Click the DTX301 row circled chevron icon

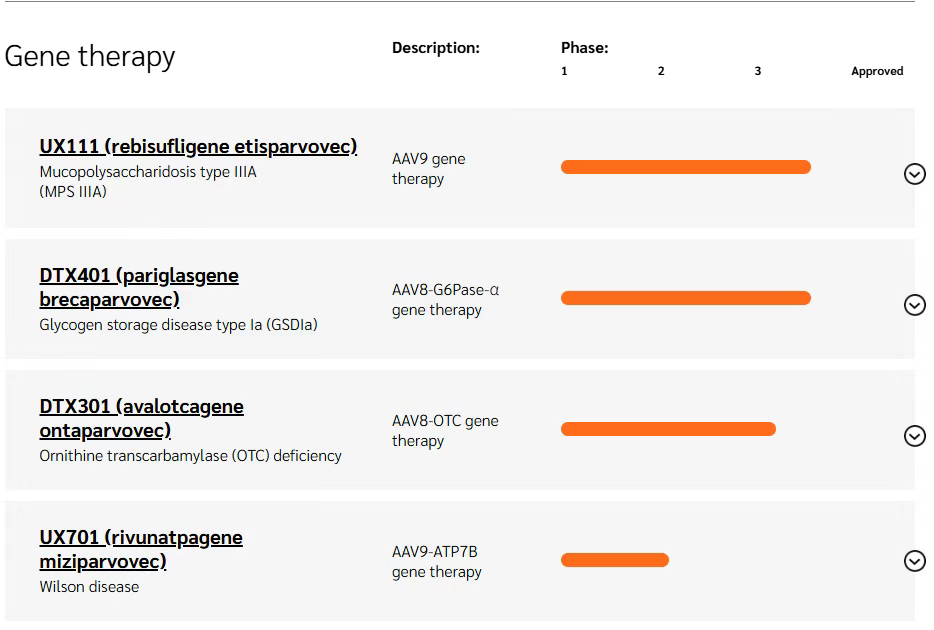[x=914, y=436]
